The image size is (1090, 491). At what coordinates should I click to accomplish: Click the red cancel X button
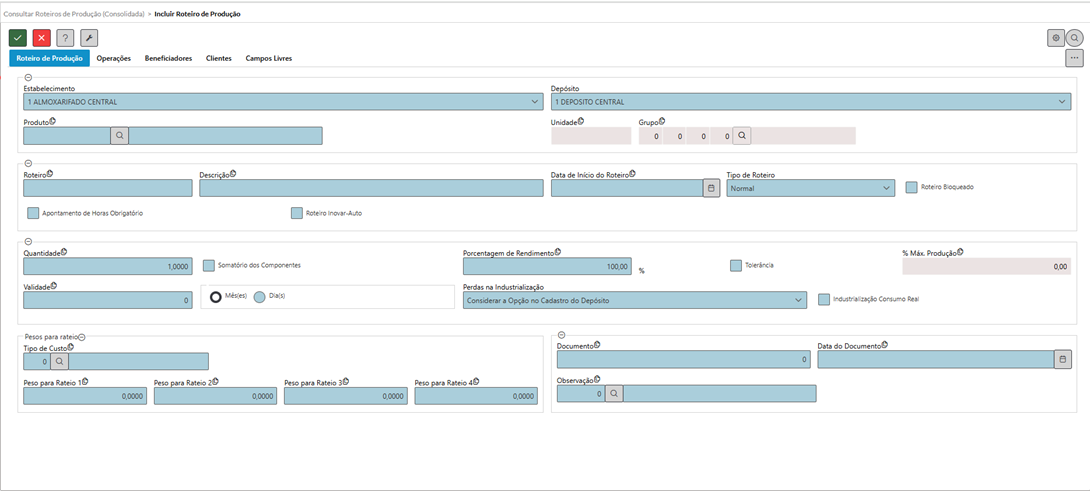41,38
